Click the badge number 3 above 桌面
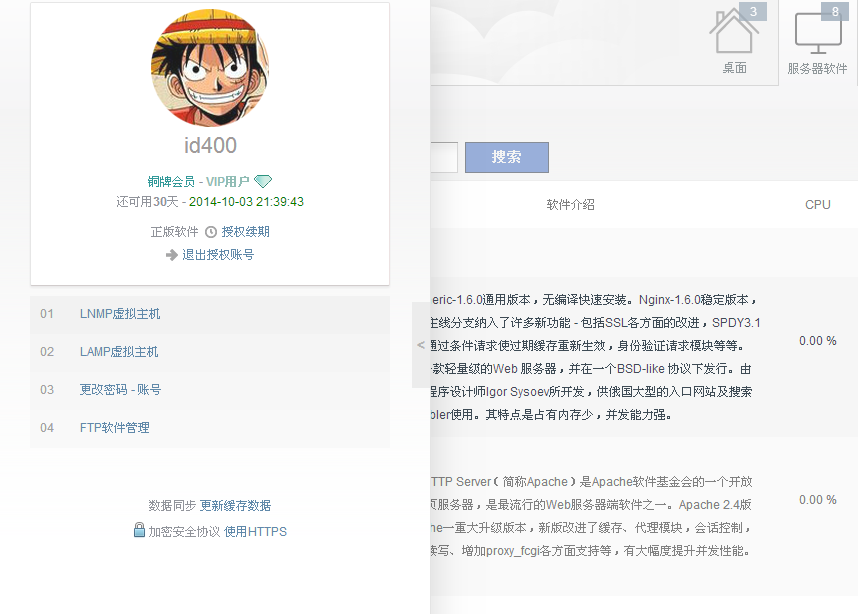The image size is (858, 614). [x=753, y=12]
